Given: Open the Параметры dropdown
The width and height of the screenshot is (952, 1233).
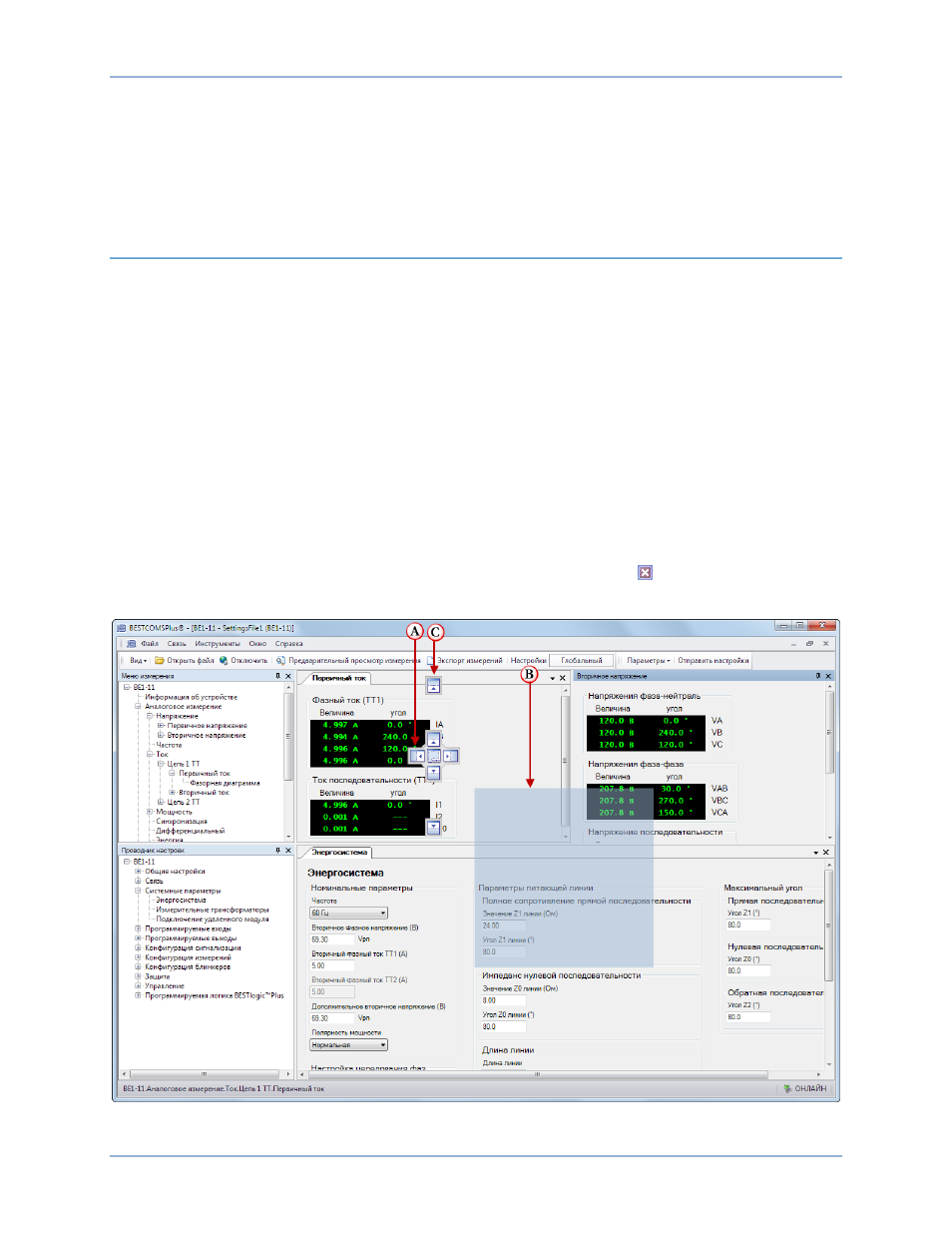Looking at the screenshot, I should pyautogui.click(x=649, y=660).
